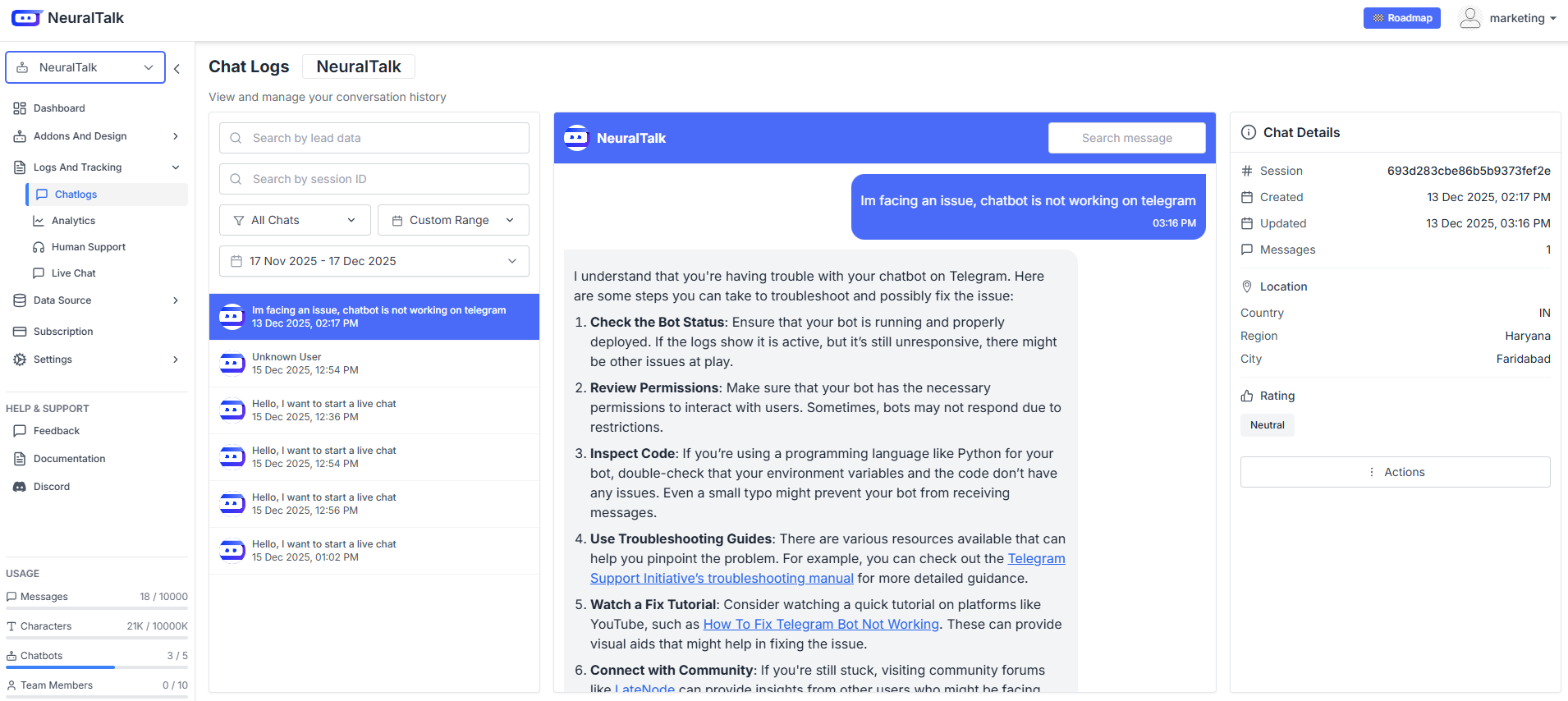Viewport: 1568px width, 701px height.
Task: Expand the Data Source menu
Action: tap(97, 300)
